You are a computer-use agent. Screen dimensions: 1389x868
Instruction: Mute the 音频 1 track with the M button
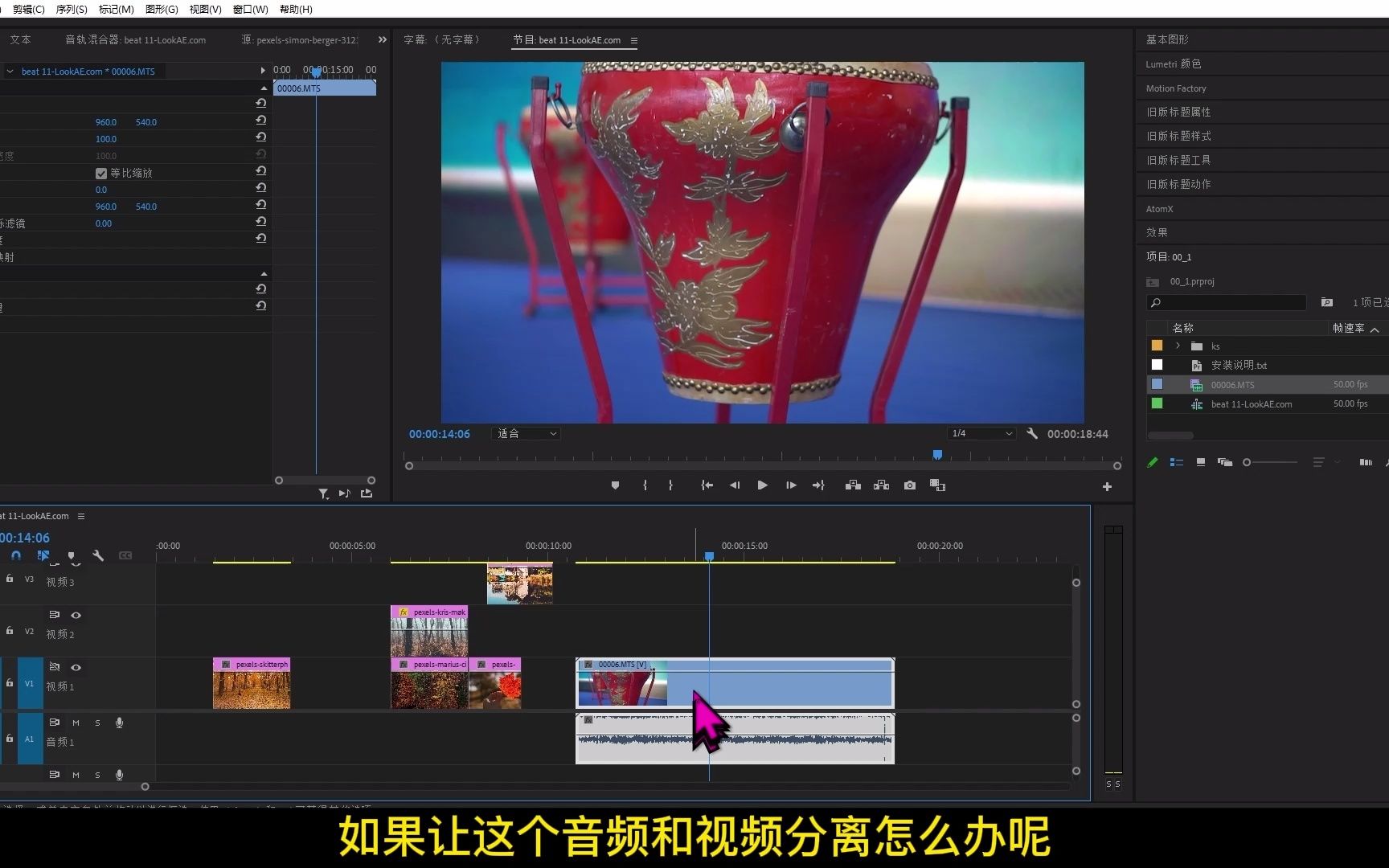[x=76, y=722]
